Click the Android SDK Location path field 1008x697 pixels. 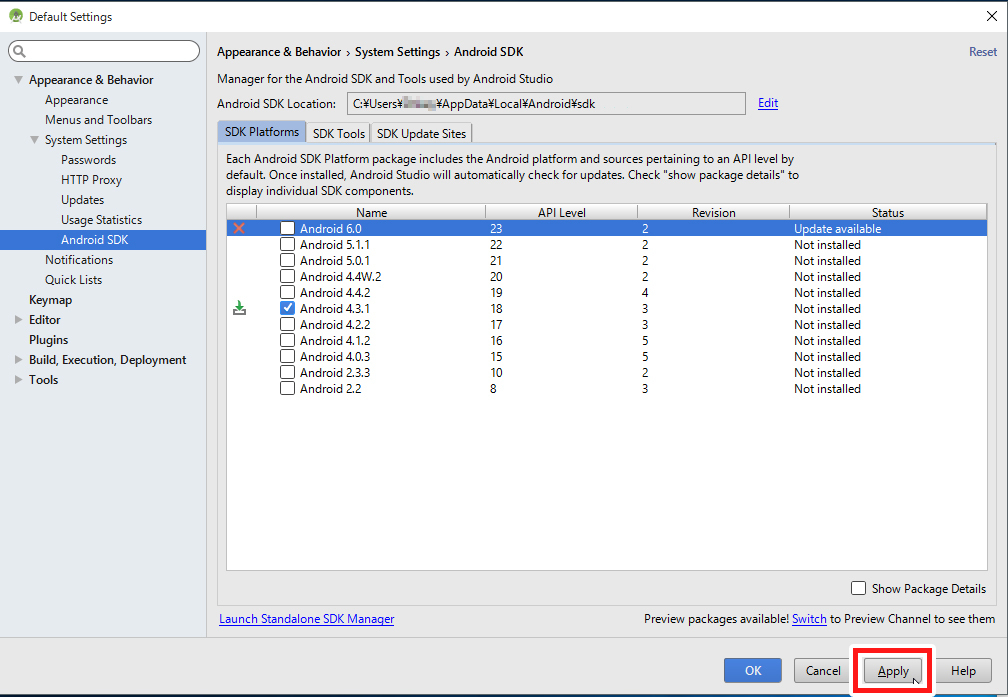(546, 104)
